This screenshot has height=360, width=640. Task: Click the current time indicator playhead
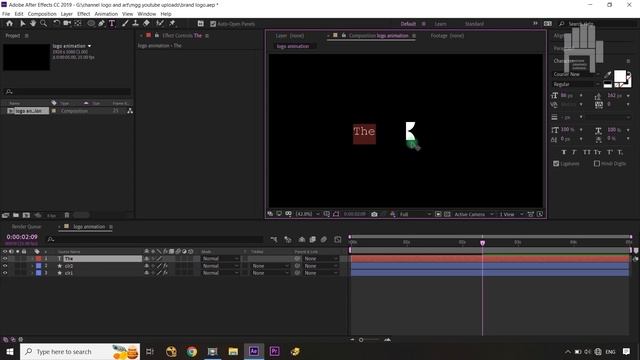(482, 243)
